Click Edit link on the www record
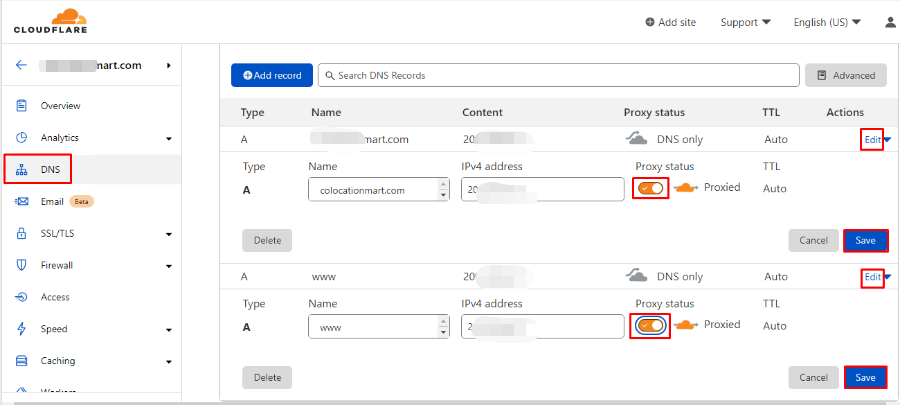 point(872,277)
